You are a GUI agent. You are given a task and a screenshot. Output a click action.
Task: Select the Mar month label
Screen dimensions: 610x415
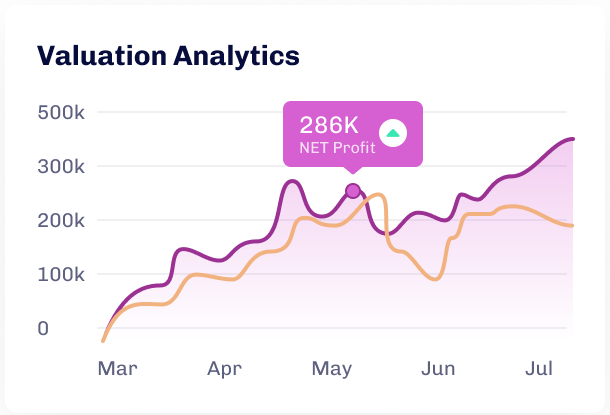117,370
